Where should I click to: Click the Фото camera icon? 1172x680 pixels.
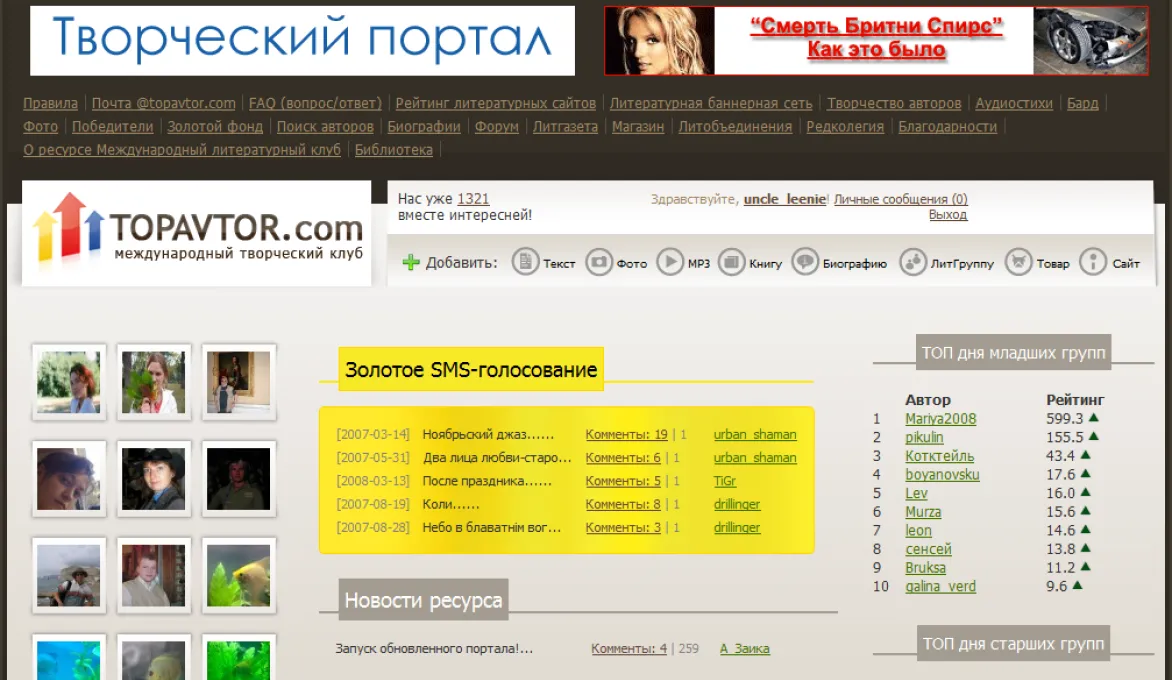tap(599, 262)
